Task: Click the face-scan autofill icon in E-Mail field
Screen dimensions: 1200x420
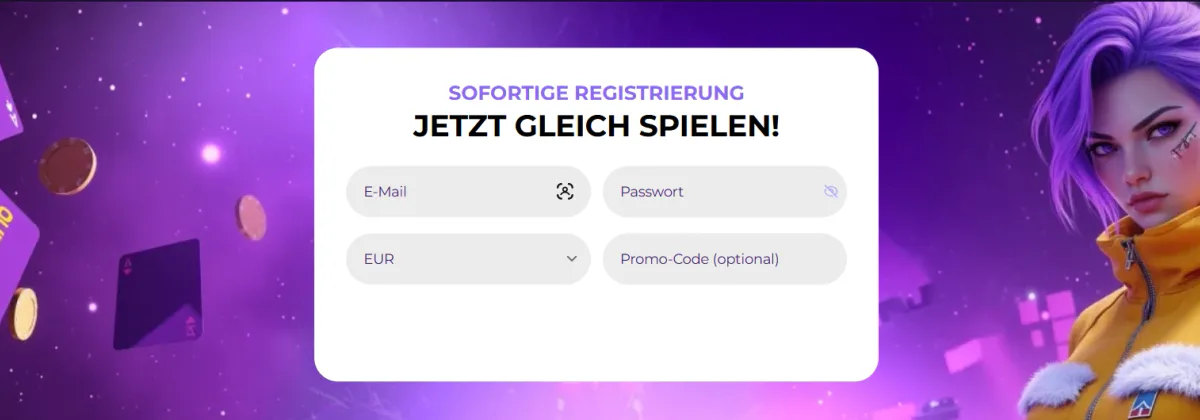Action: (x=565, y=192)
